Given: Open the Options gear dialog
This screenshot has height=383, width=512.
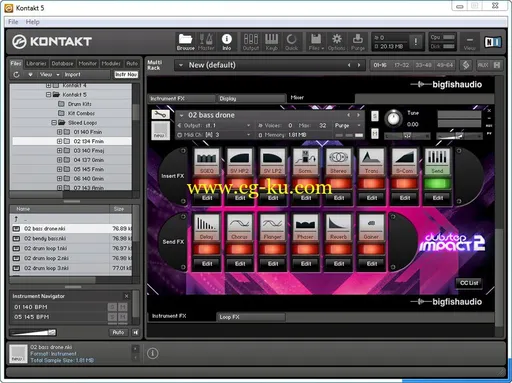Looking at the screenshot, I should pyautogui.click(x=336, y=42).
